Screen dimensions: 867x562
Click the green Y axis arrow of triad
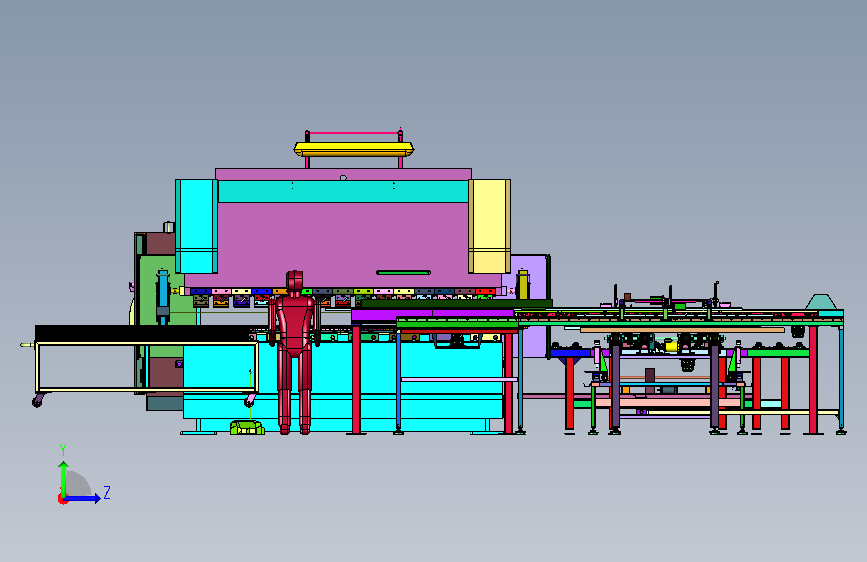point(64,478)
